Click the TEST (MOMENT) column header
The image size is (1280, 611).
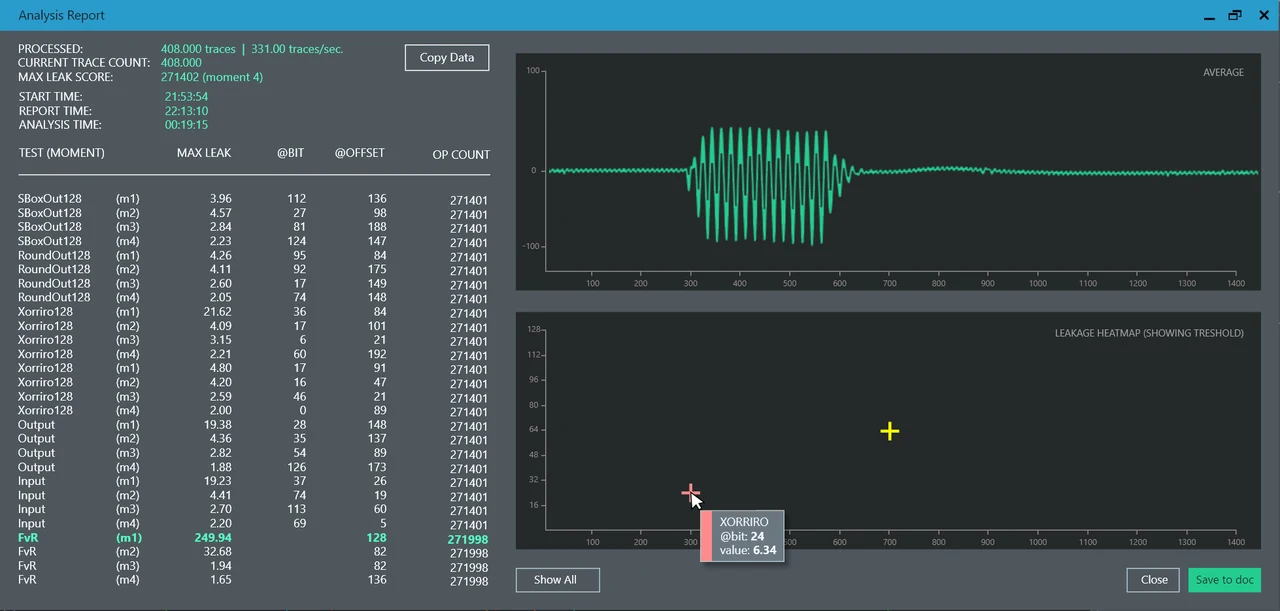[61, 153]
